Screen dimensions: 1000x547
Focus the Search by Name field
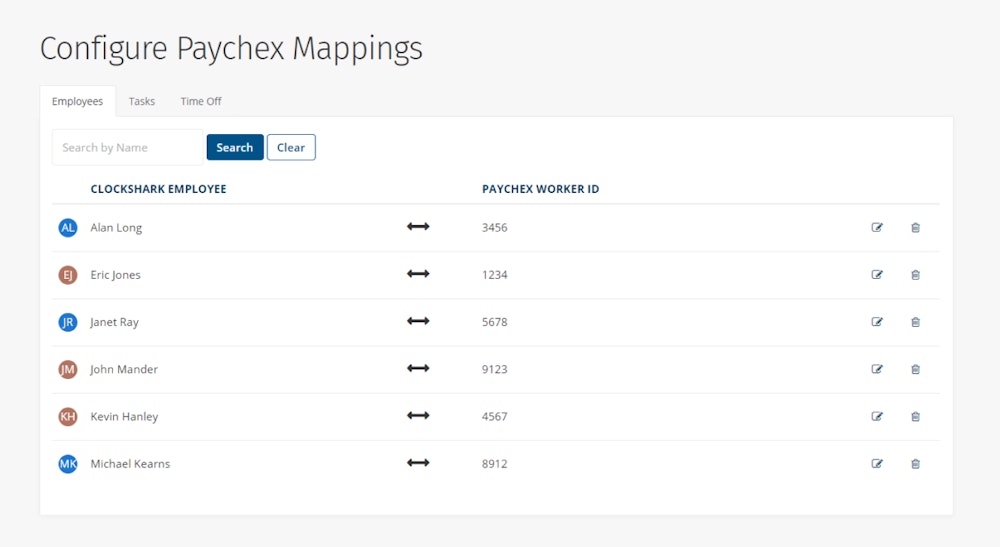[127, 148]
